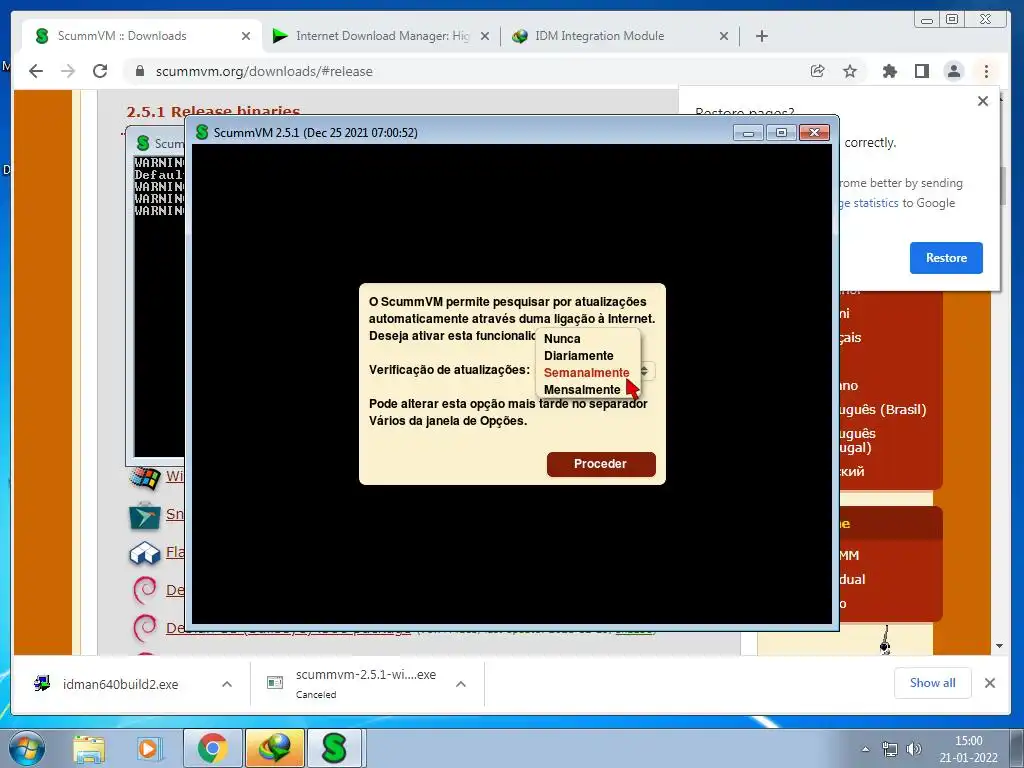Go forward in browser history
Image resolution: width=1024 pixels, height=768 pixels.
(68, 71)
